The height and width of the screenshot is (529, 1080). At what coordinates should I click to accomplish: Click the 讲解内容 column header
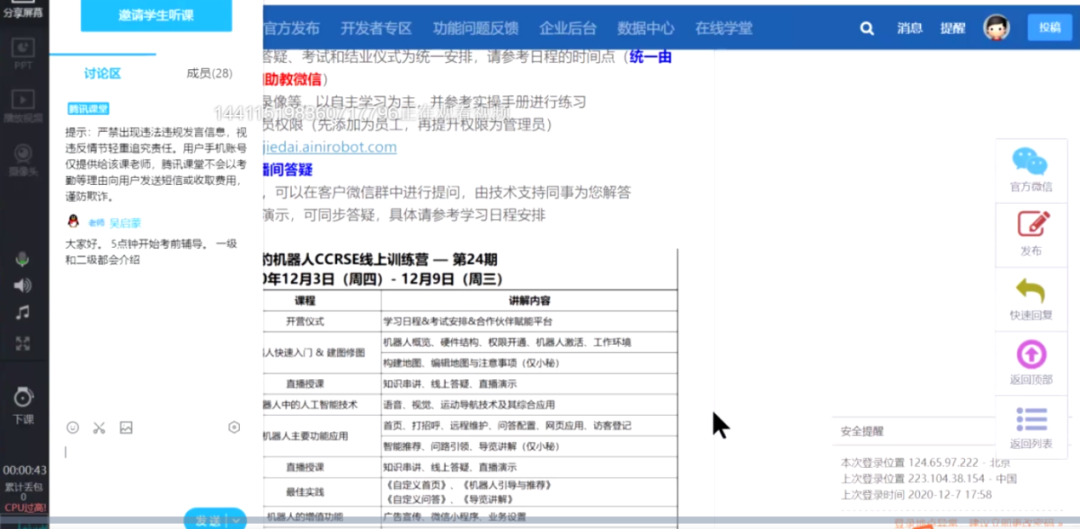click(x=529, y=301)
